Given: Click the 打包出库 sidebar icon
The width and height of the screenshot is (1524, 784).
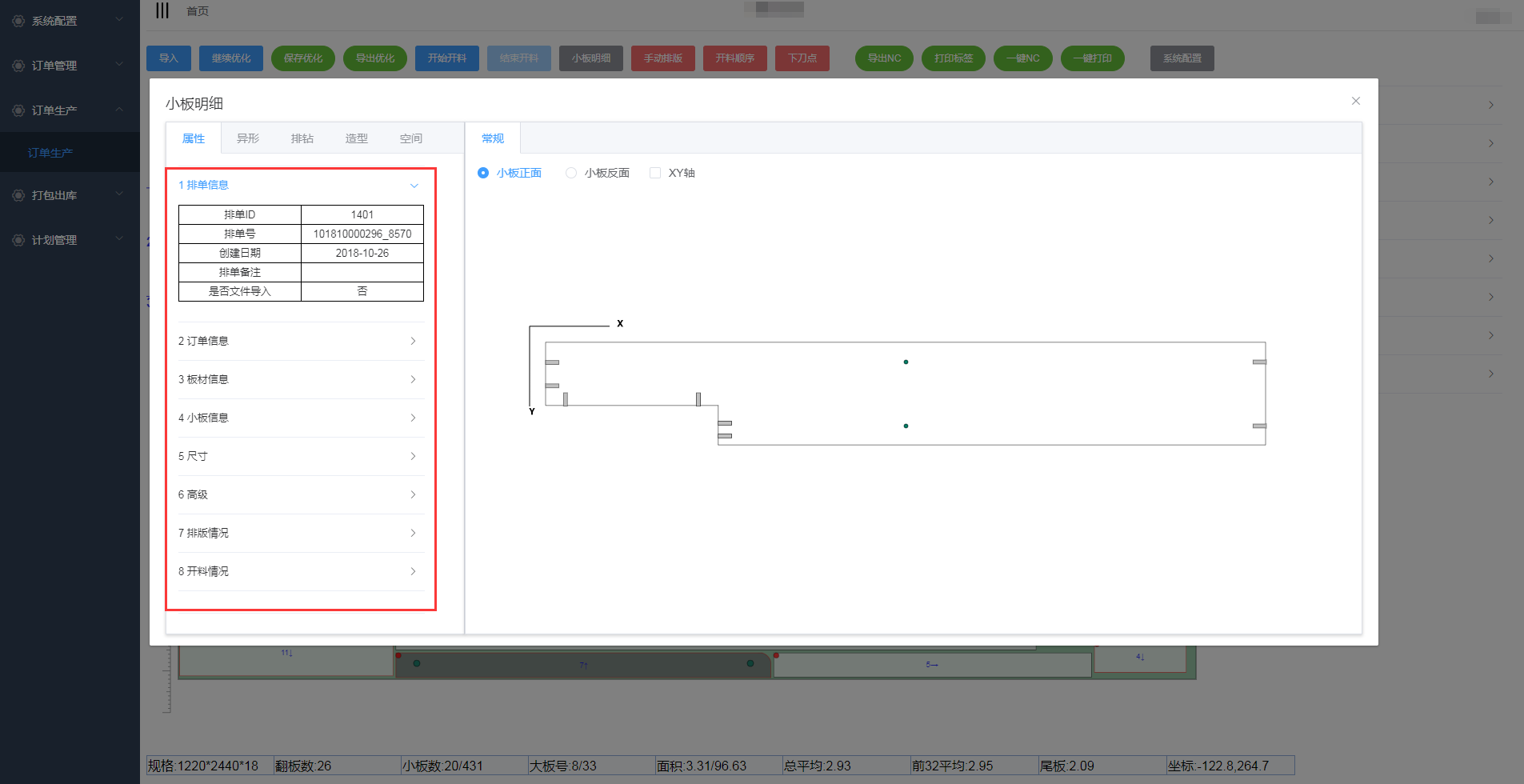Looking at the screenshot, I should click(18, 195).
